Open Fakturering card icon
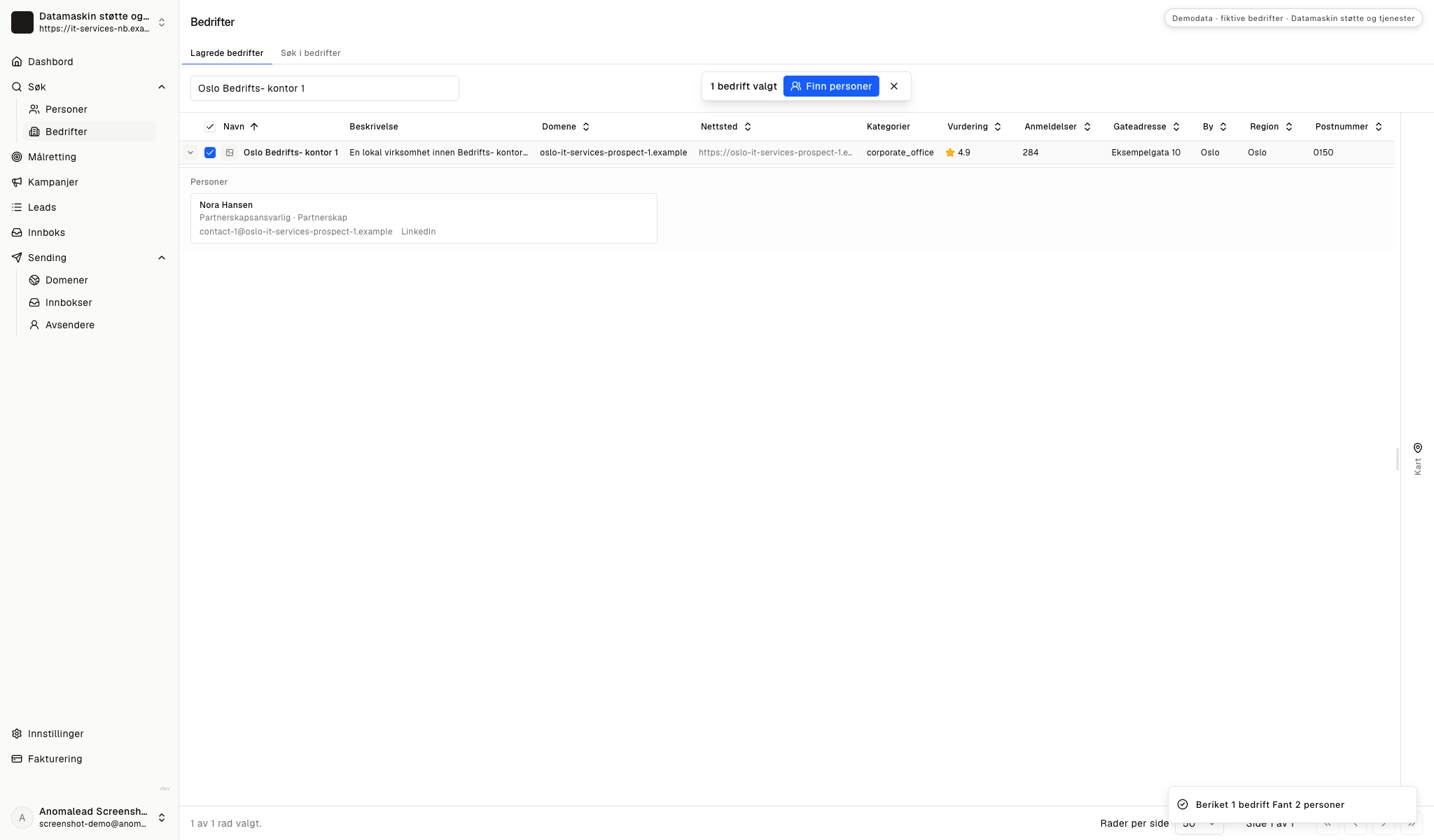Viewport: 1434px width, 840px height. coord(17,759)
